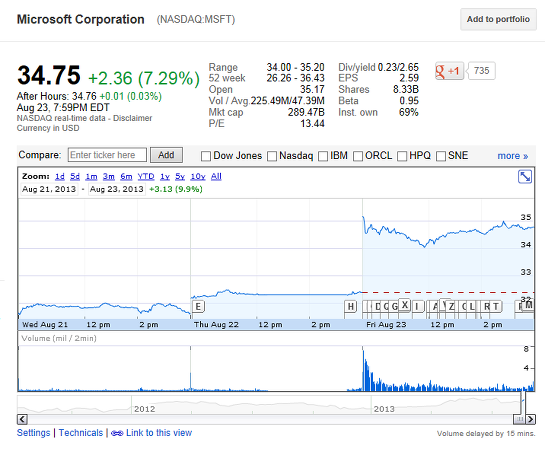Choose the 6m zoom range

[x=126, y=177]
